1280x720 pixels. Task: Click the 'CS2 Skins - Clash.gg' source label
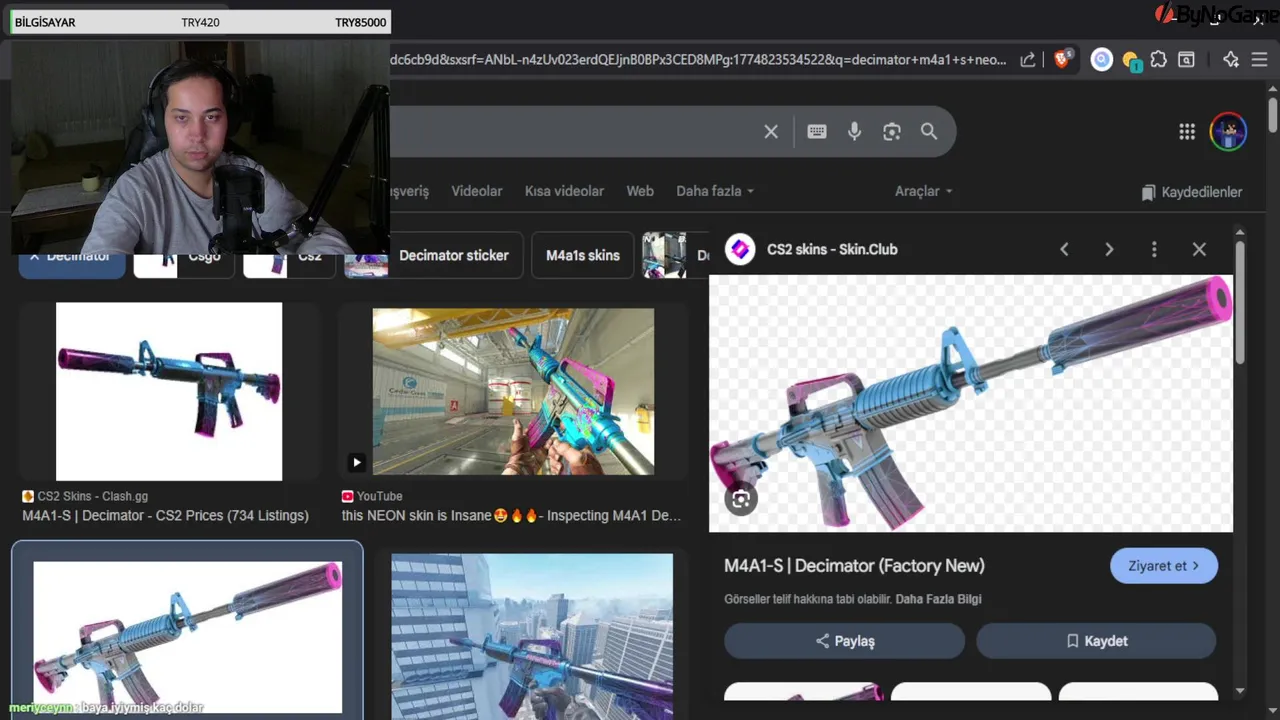[92, 496]
